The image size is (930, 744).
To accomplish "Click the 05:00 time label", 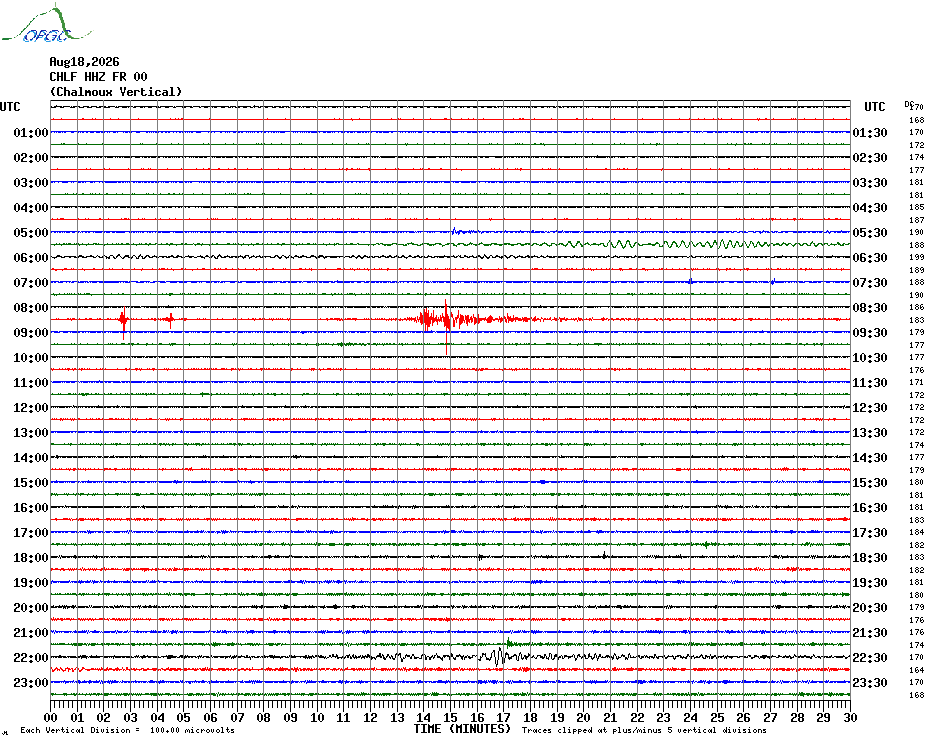I will 31,233.
